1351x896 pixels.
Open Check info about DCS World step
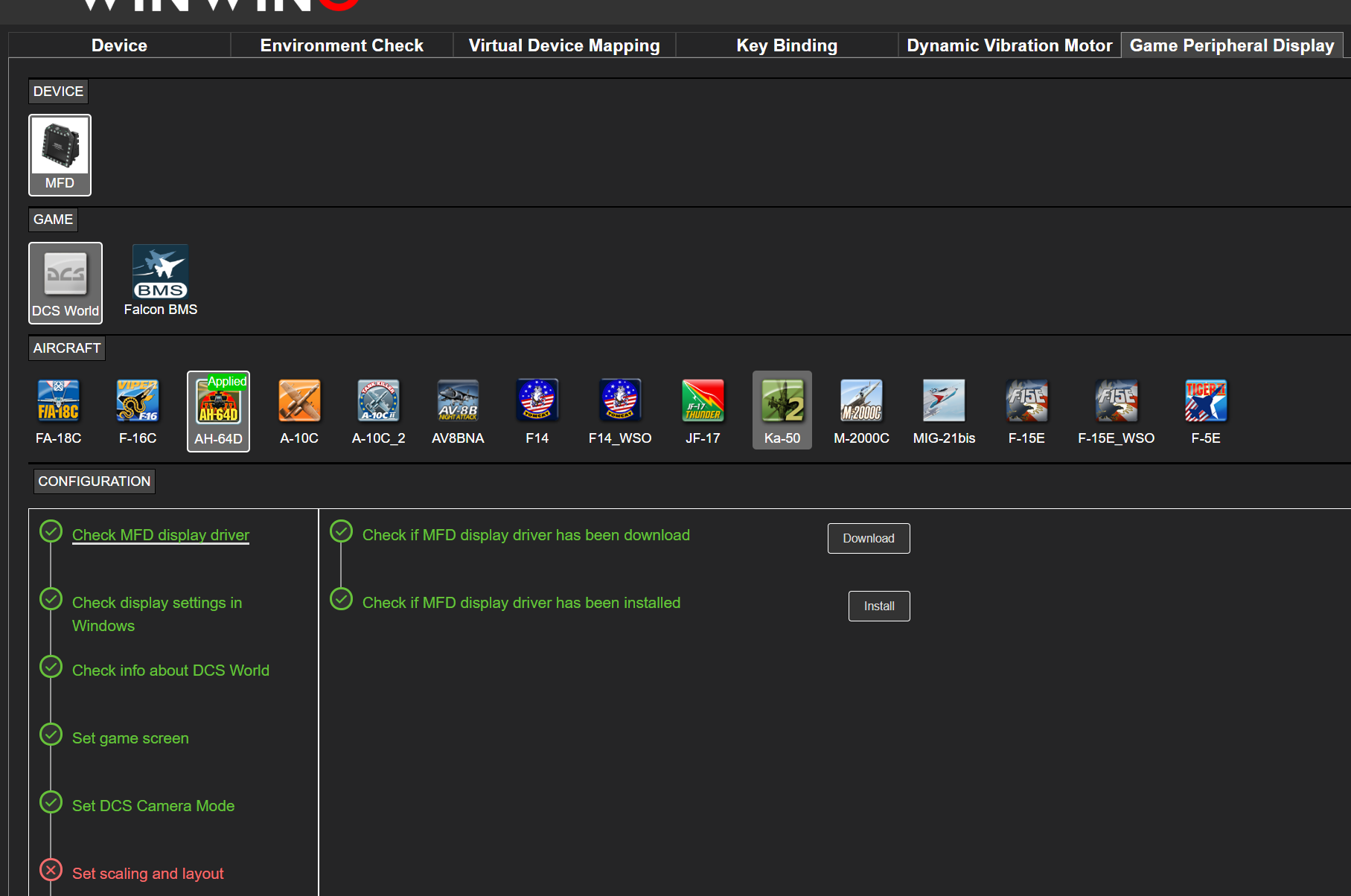pyautogui.click(x=170, y=671)
